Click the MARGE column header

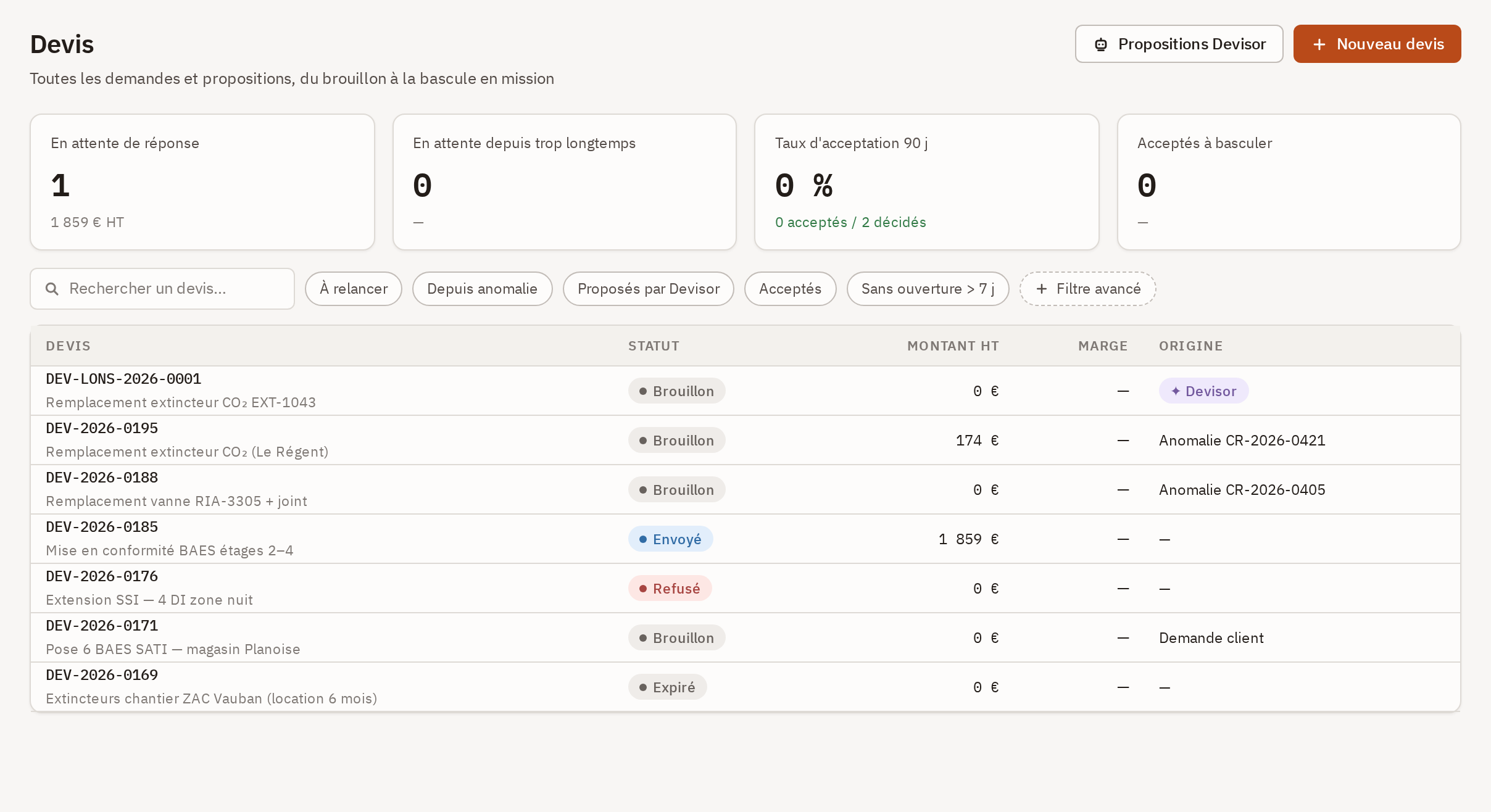1103,346
